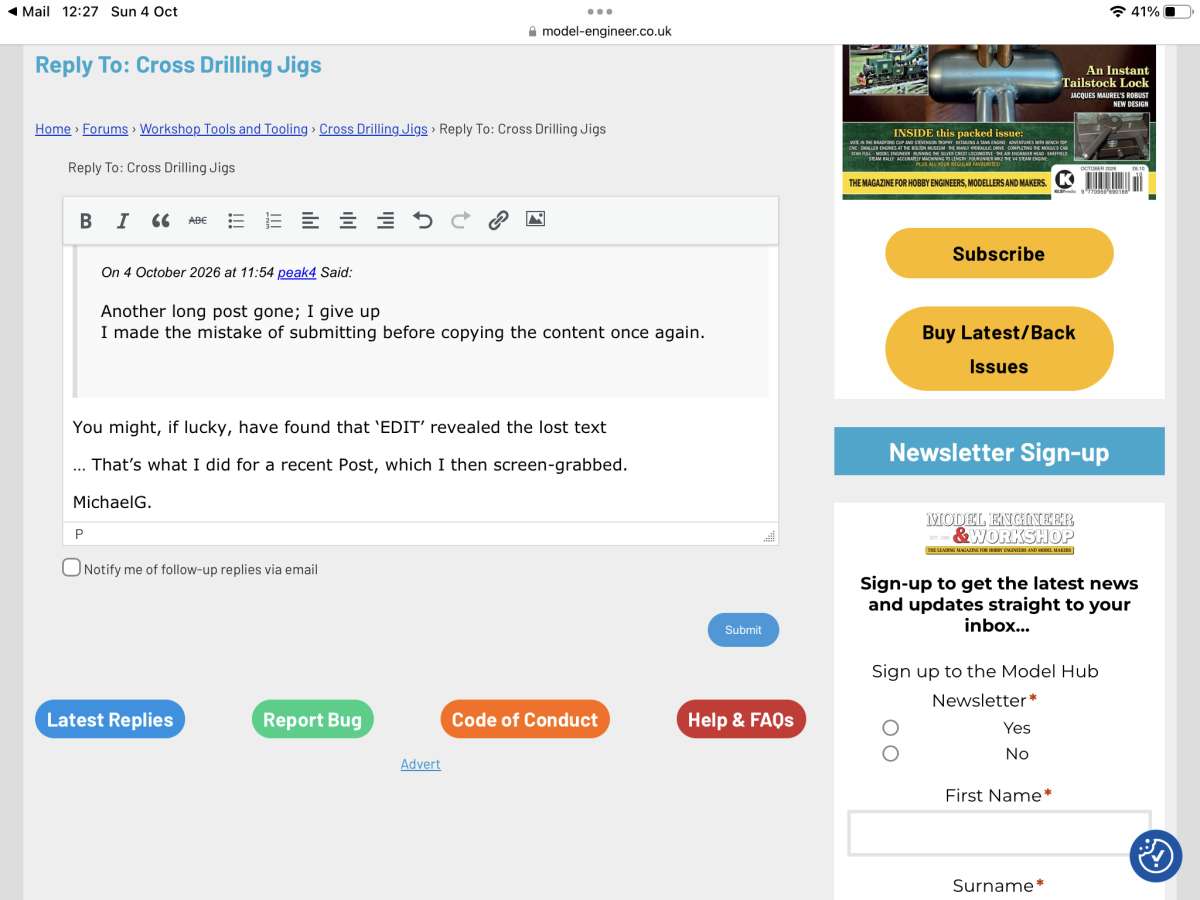
Task: Select Yes for the newsletter
Action: [x=891, y=728]
